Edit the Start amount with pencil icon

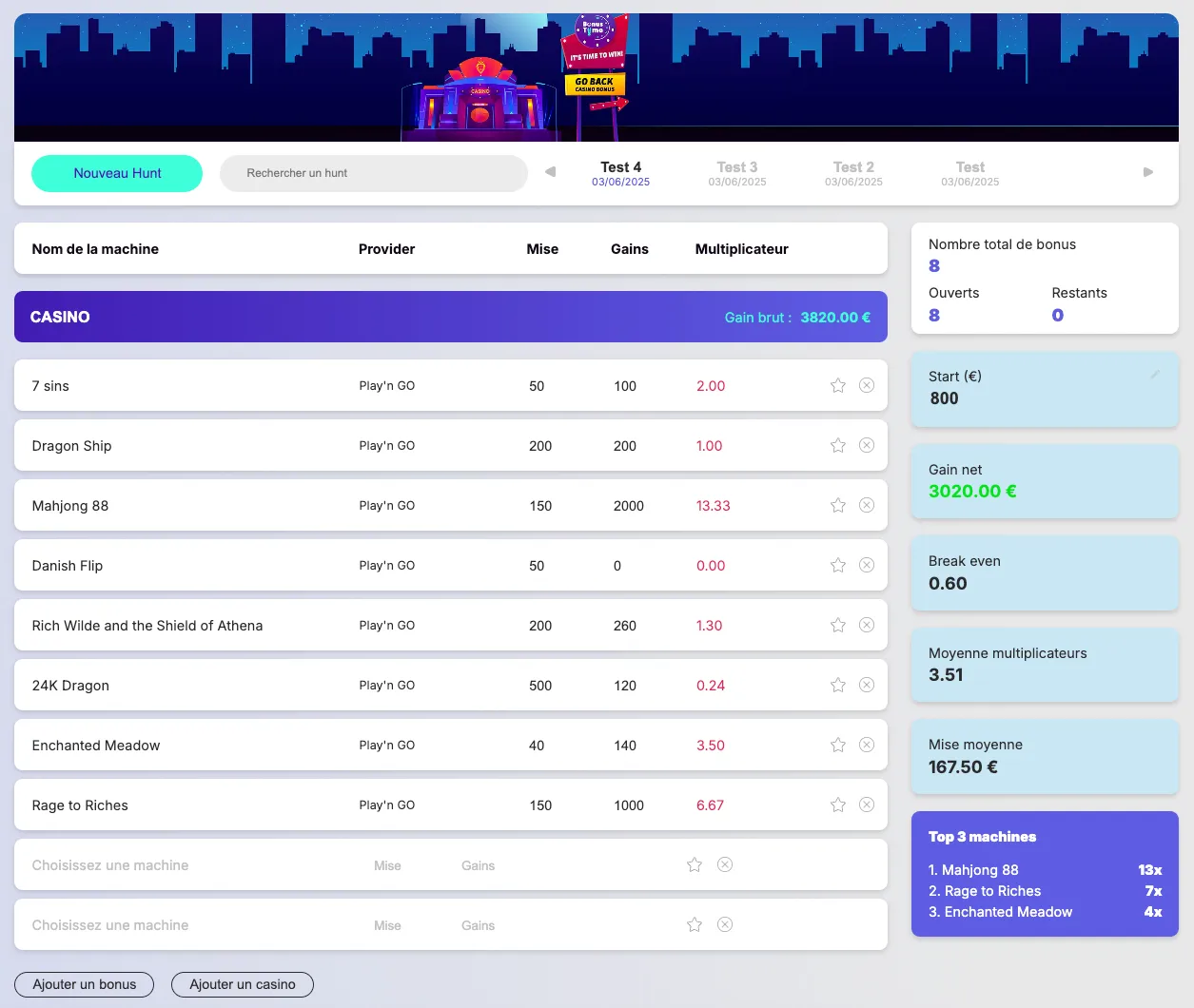(1155, 375)
